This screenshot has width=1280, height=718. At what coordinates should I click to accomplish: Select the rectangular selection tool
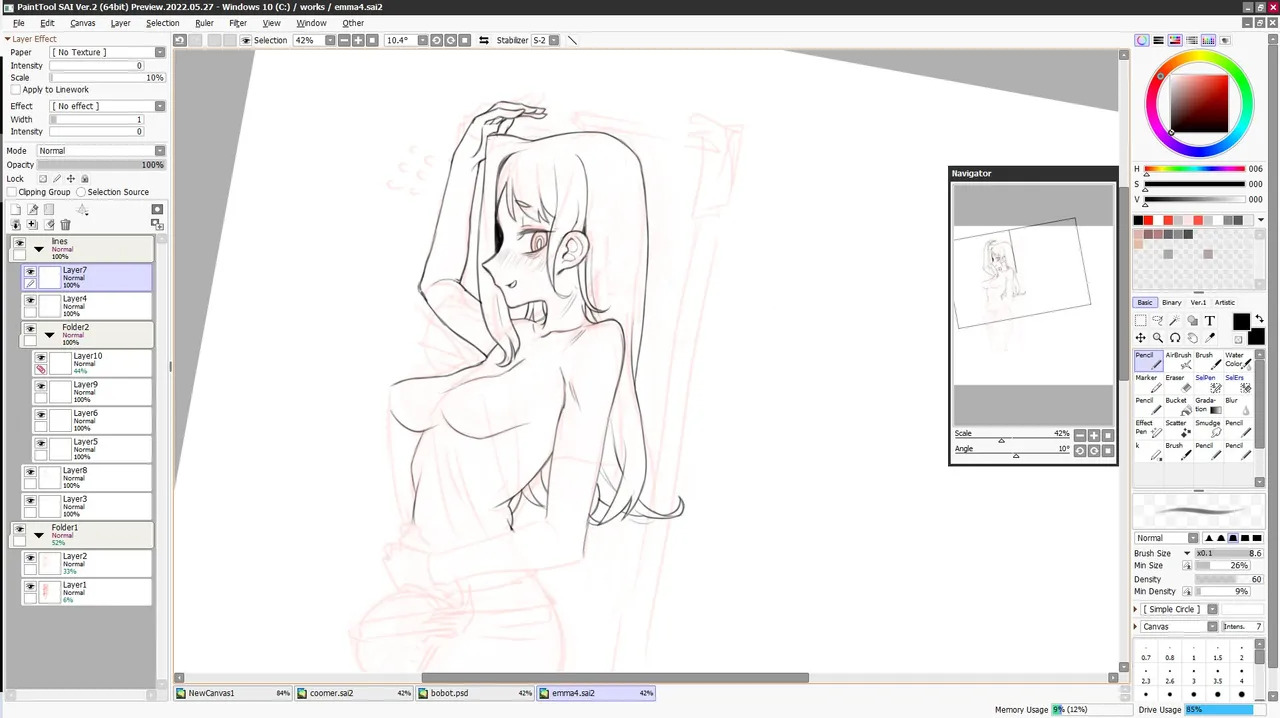[1141, 321]
